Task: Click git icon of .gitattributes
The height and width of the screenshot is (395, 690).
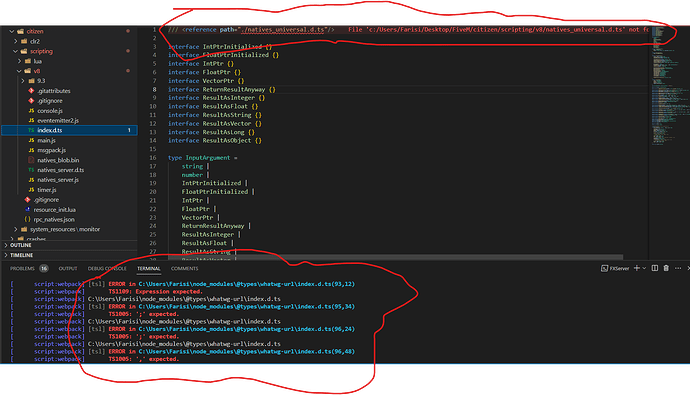Action: (x=31, y=91)
